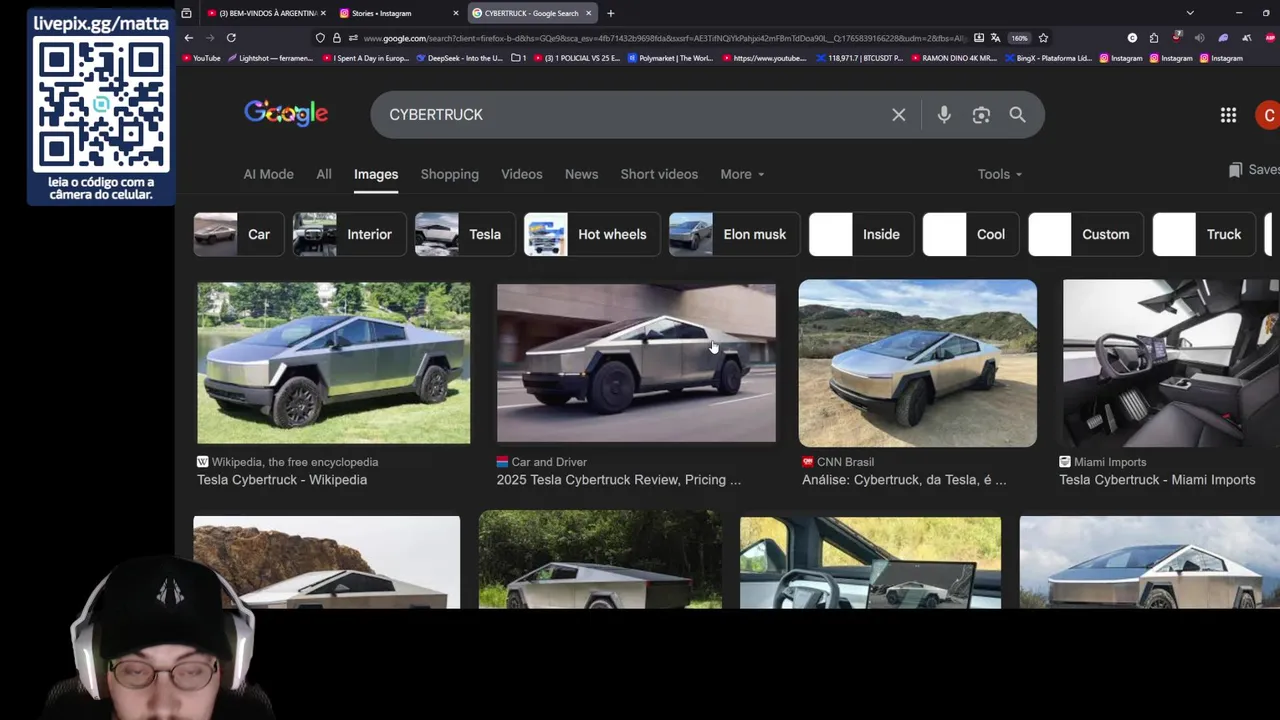The image size is (1280, 720).
Task: Filter images by the Interior chip
Action: point(349,234)
